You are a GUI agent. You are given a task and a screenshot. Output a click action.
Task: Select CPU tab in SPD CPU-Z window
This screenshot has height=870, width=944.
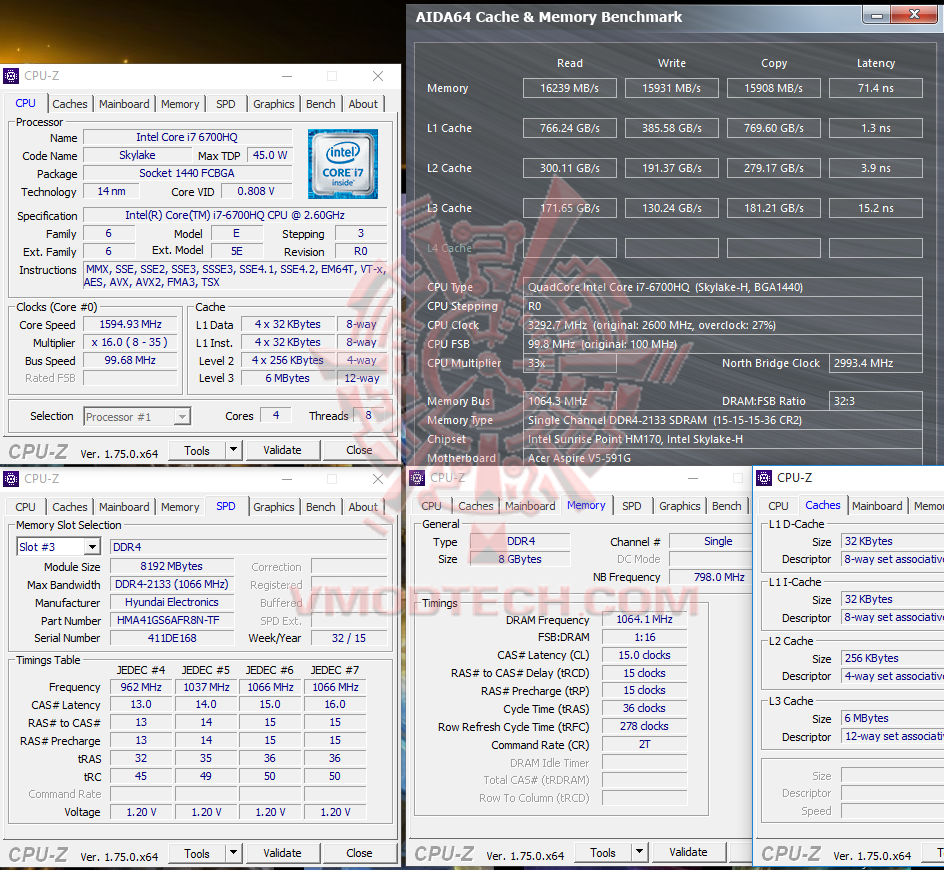(25, 507)
